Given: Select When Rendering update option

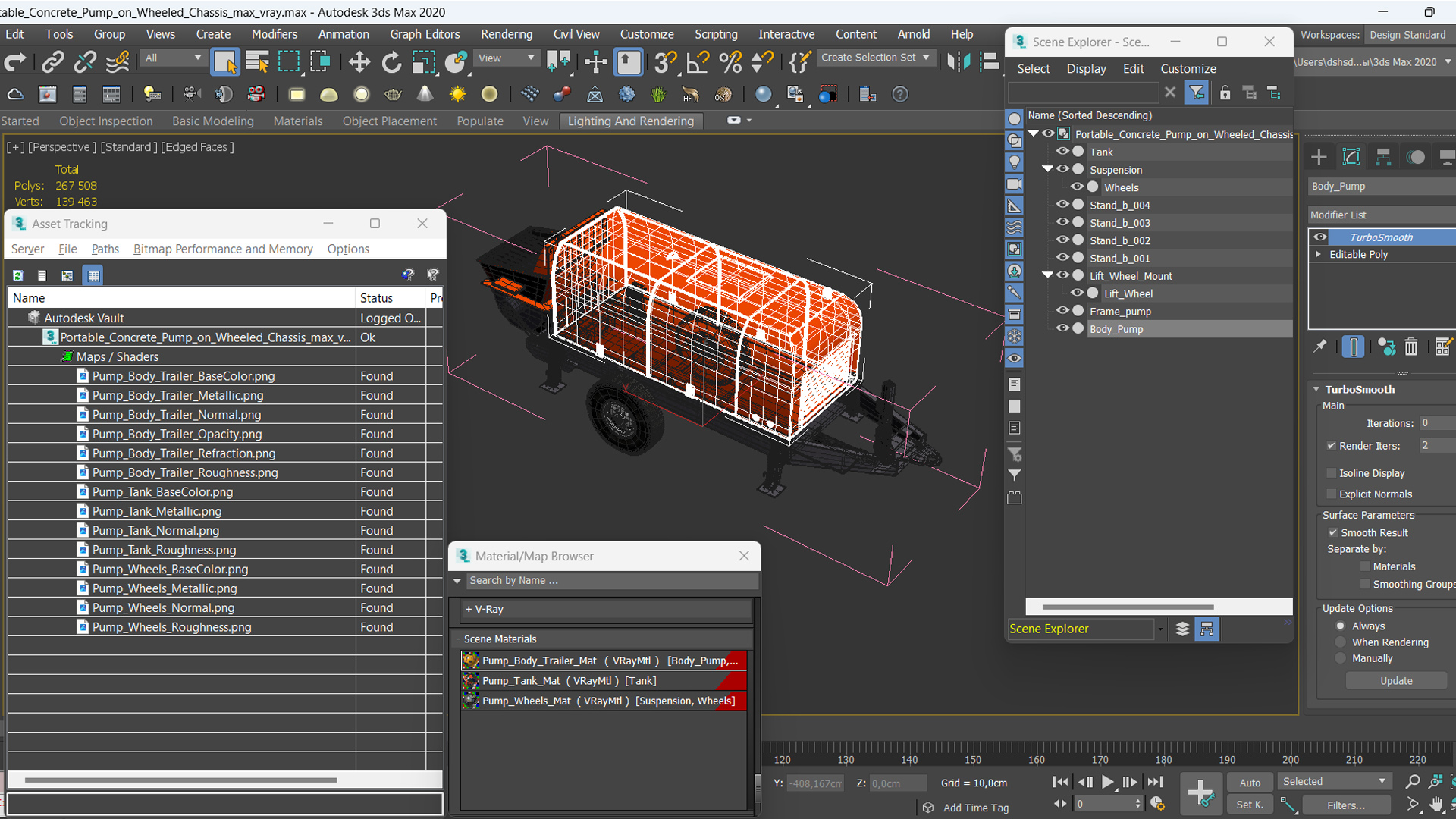Looking at the screenshot, I should (x=1340, y=642).
